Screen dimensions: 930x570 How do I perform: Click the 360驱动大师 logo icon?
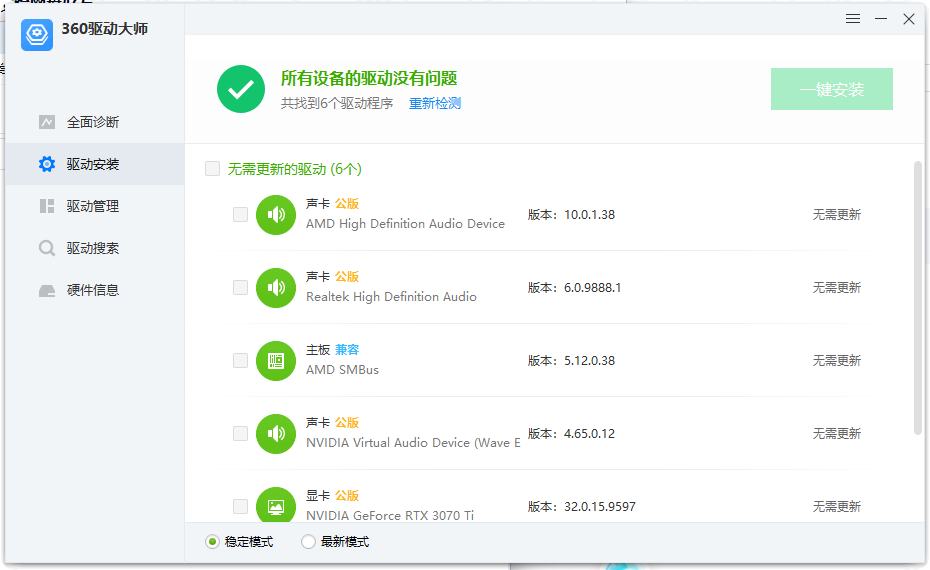37,34
